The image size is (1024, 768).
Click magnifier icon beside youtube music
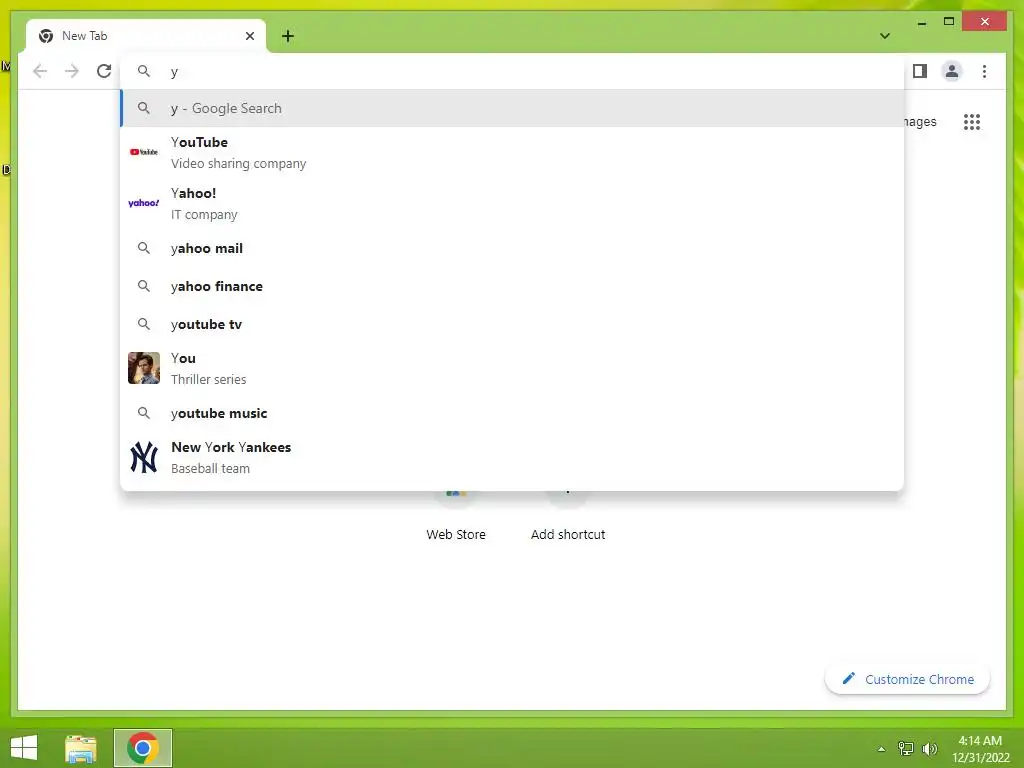point(144,413)
